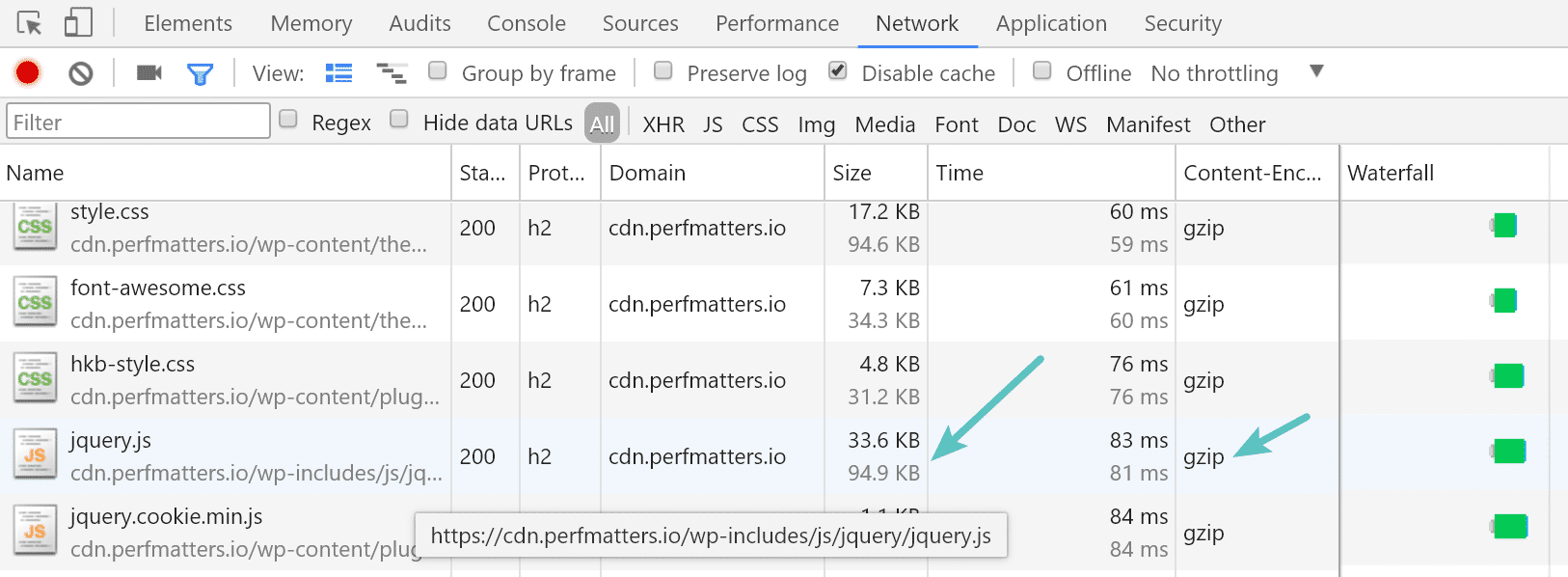1568x577 pixels.
Task: Show overview with the waterfall view icon
Action: (392, 73)
